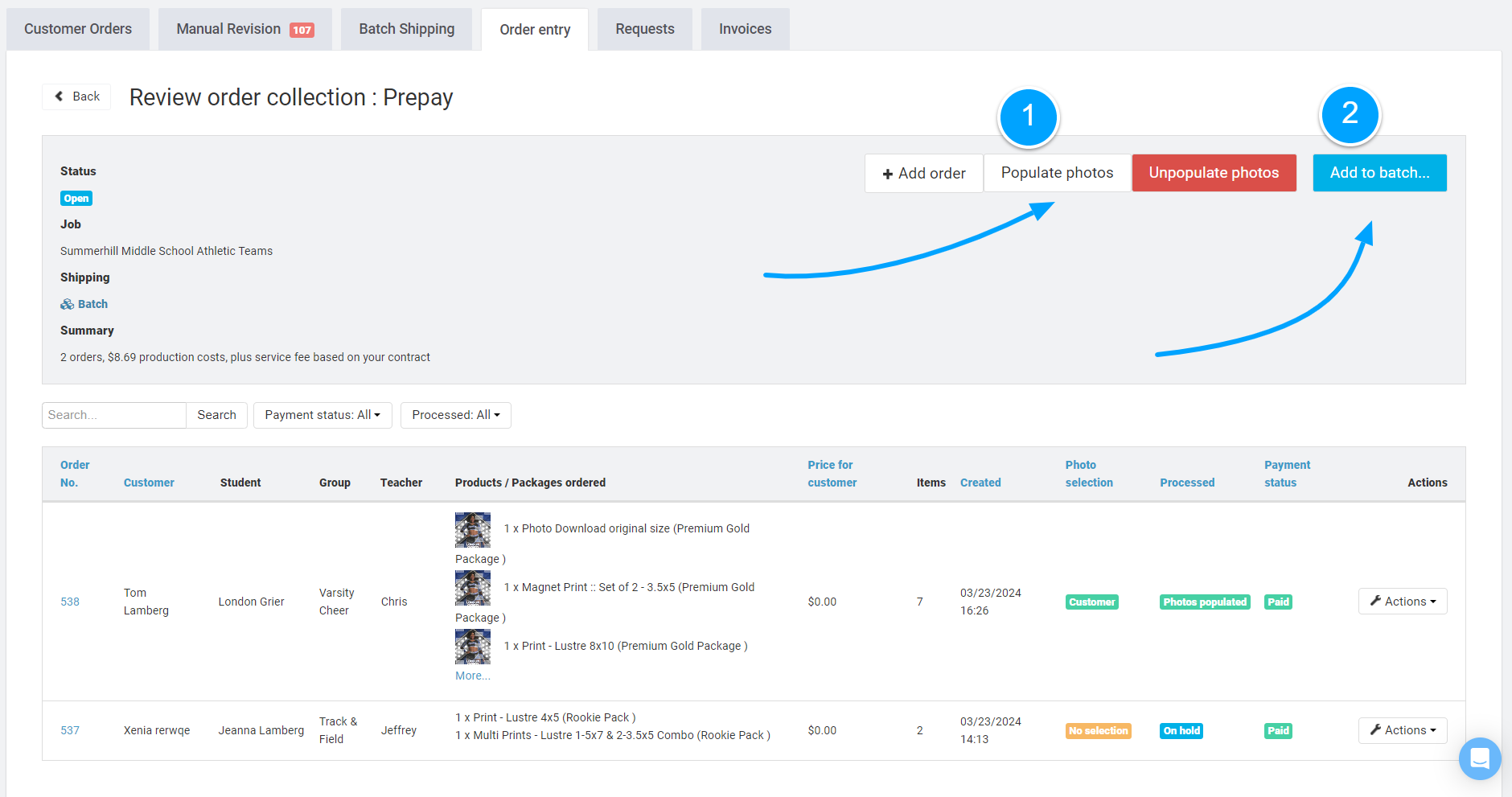Click Paid badge for order 537
The image size is (1512, 797).
click(1278, 731)
